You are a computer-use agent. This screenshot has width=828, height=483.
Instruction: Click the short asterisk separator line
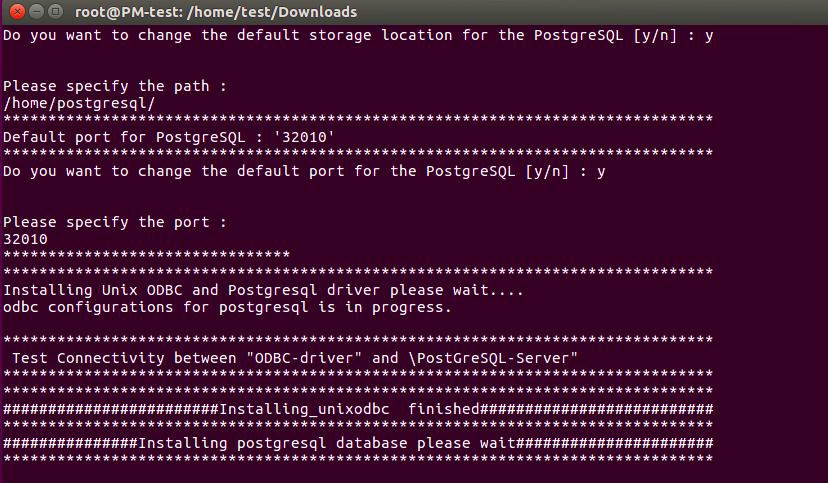pos(147,255)
